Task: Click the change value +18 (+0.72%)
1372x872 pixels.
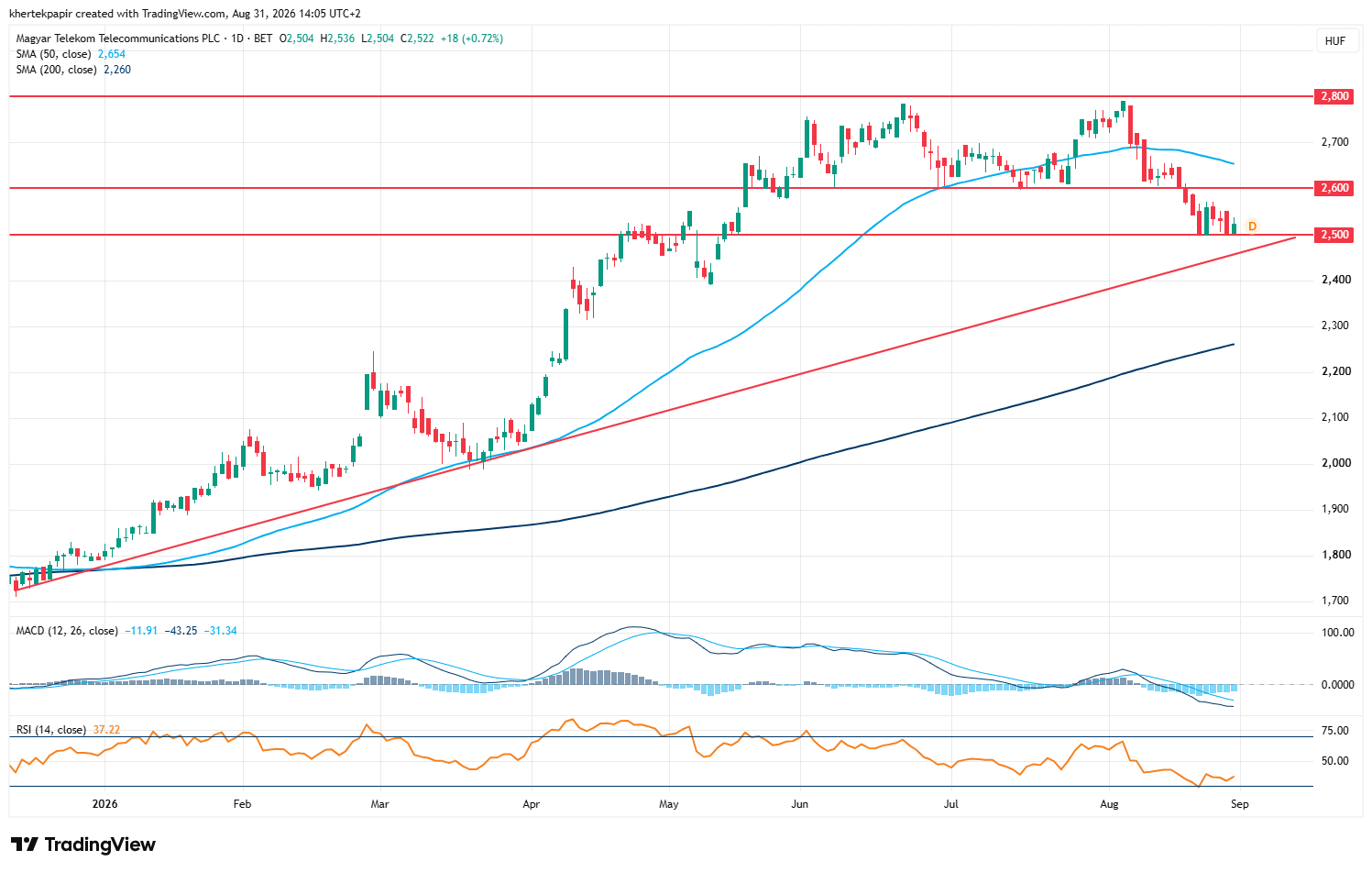Action: point(472,39)
